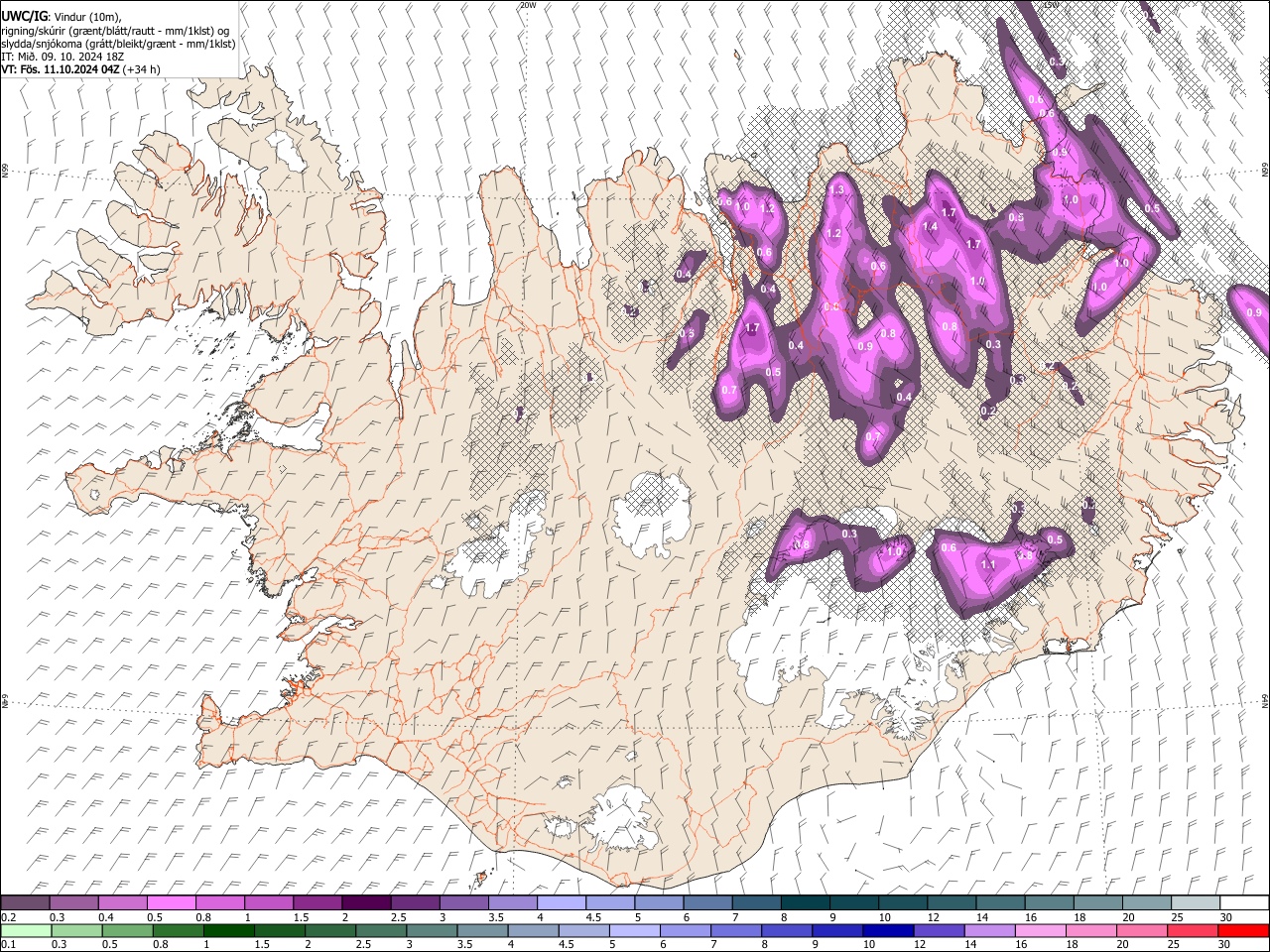Pick the dark purple top-row swatch between 2 and 2.5
The height and width of the screenshot is (952, 1270).
tap(366, 902)
